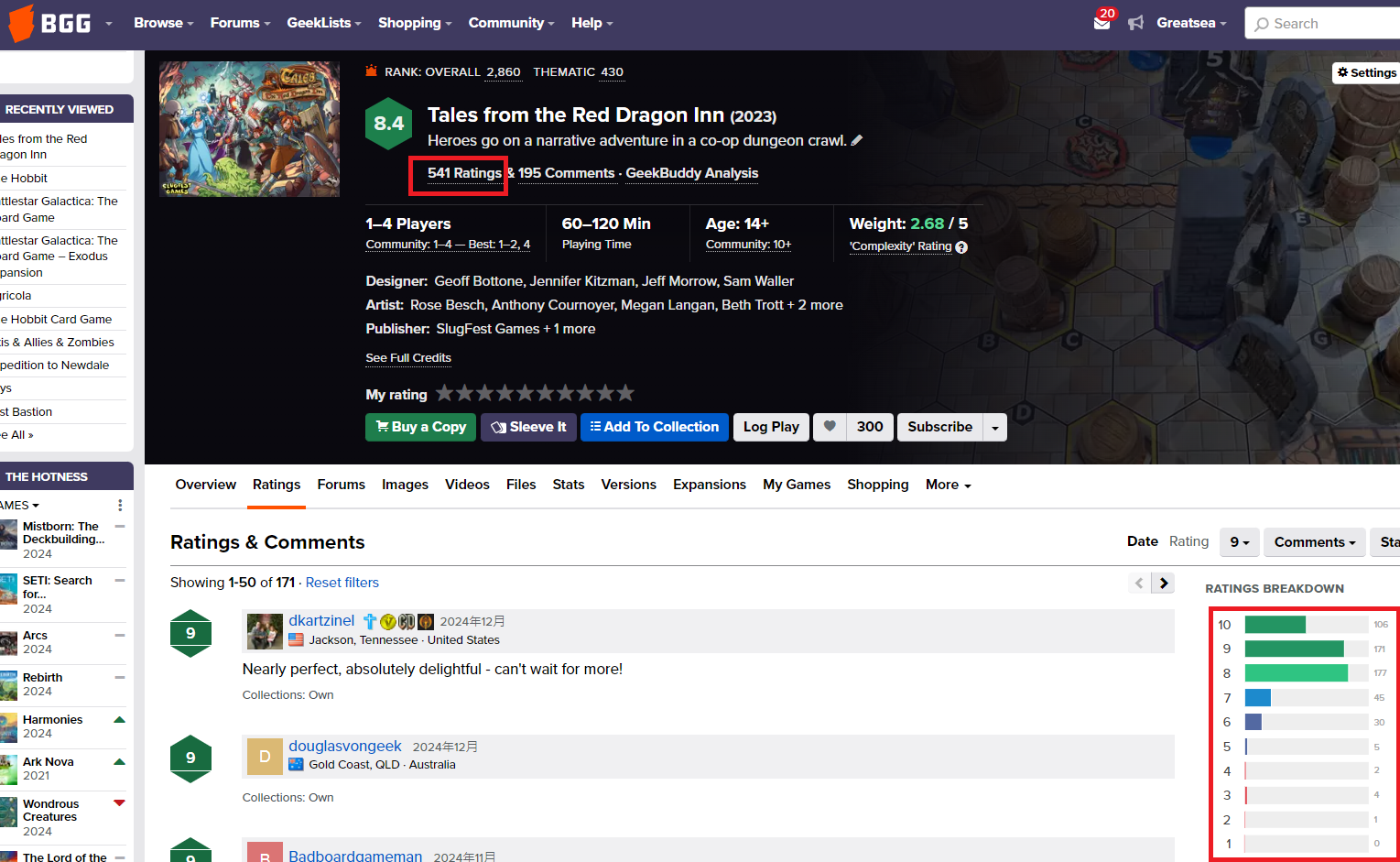Open GeekBuddy Analysis link
The height and width of the screenshot is (862, 1400).
[692, 173]
